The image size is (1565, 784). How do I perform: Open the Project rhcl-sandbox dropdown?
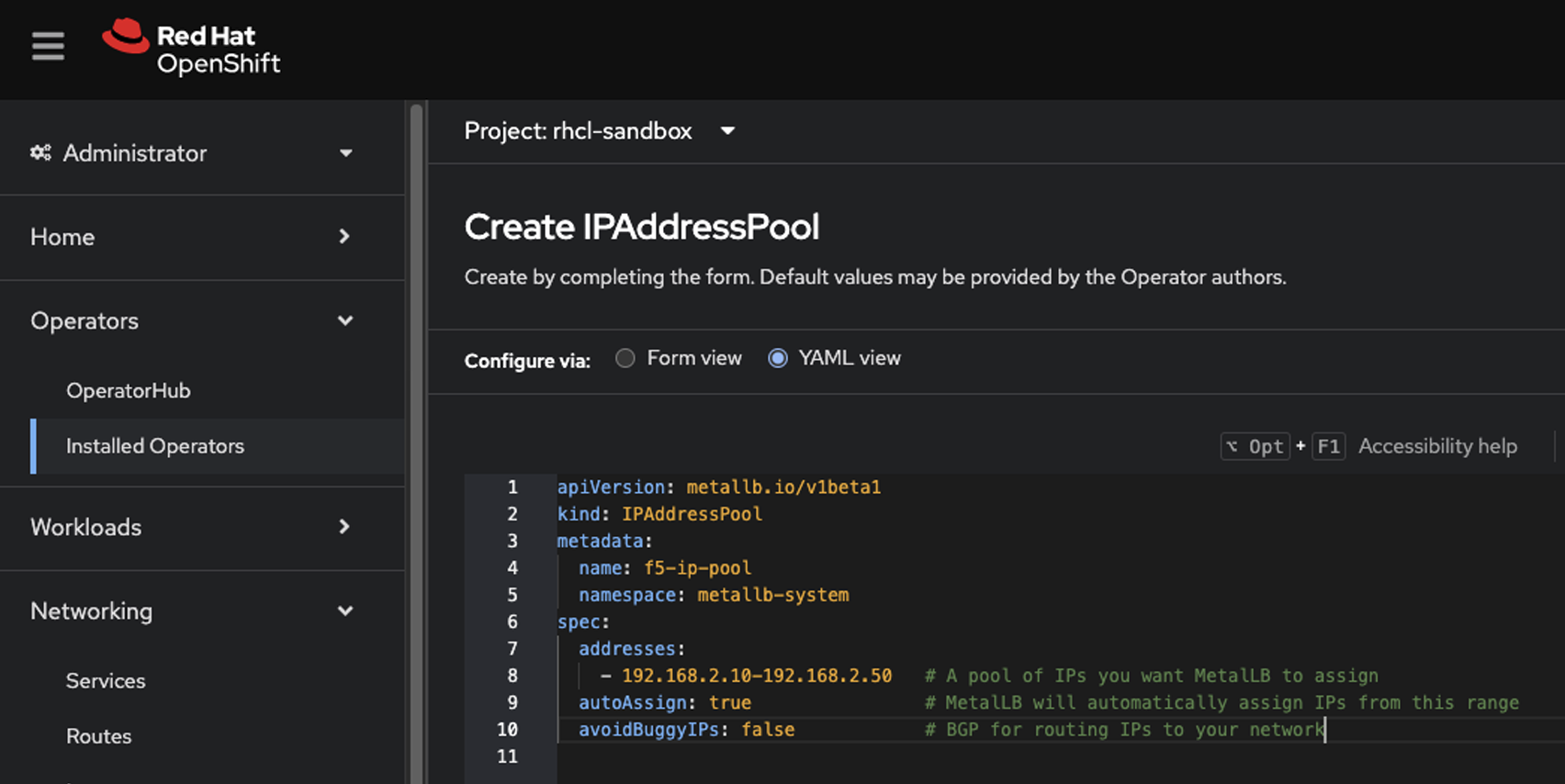[600, 131]
